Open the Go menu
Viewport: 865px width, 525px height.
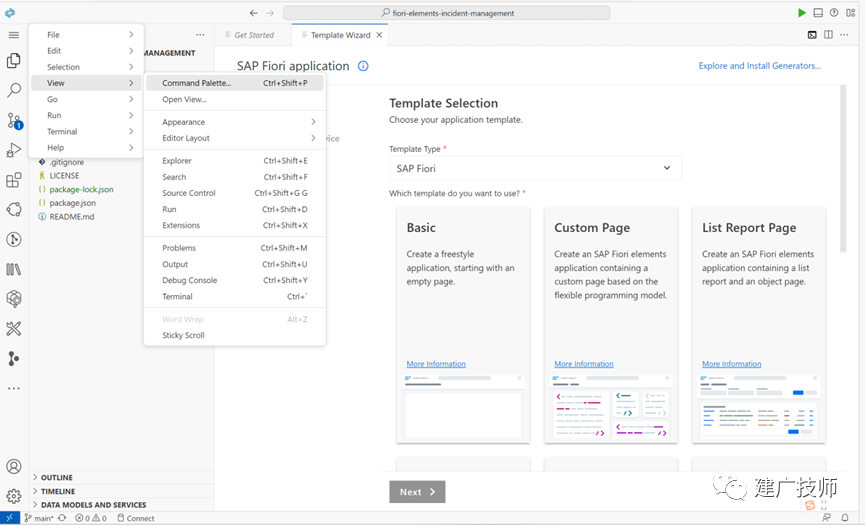[x=86, y=99]
